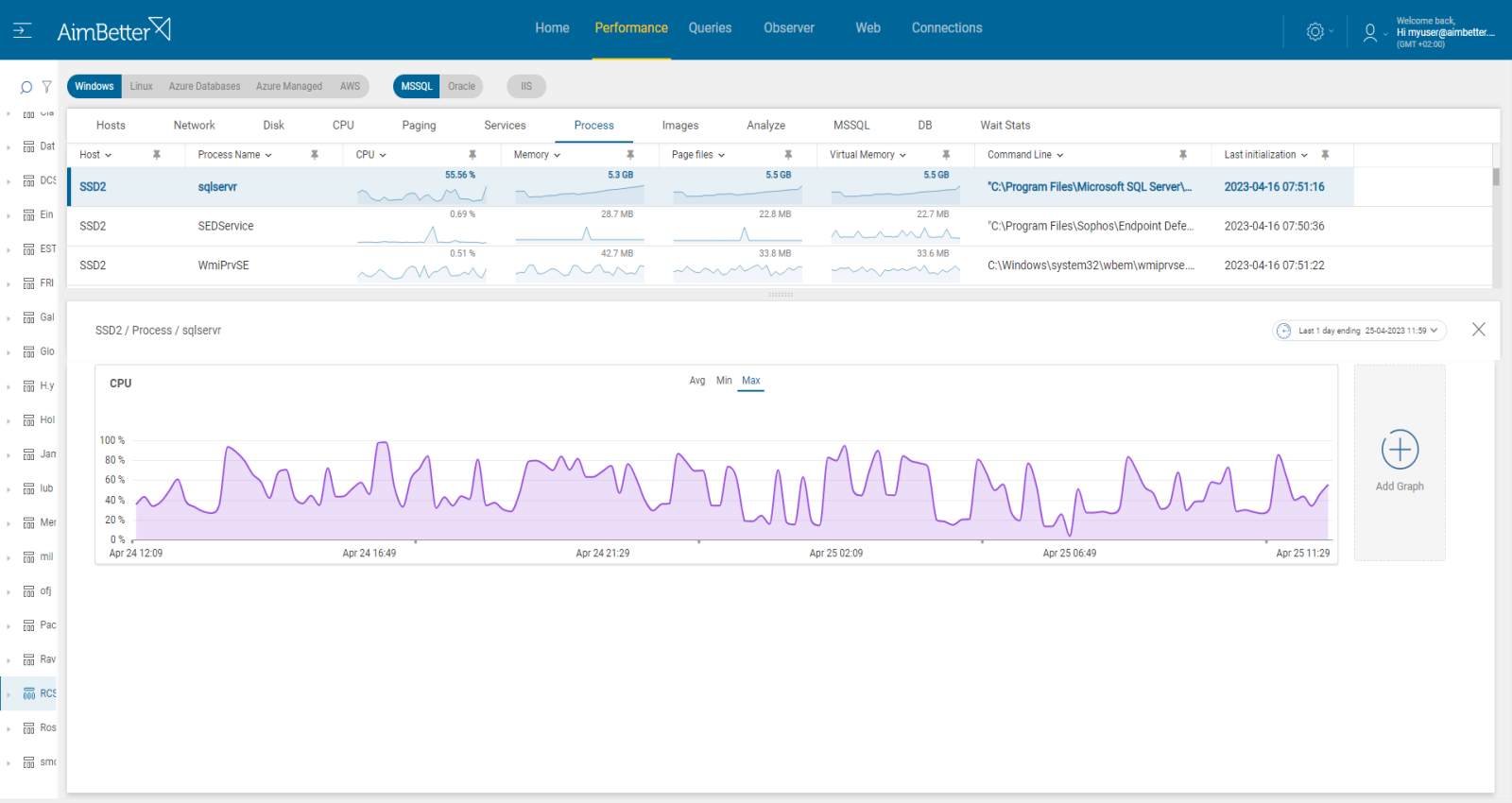Click the server icon next to EST
Image resolution: width=1512 pixels, height=803 pixels.
(29, 249)
